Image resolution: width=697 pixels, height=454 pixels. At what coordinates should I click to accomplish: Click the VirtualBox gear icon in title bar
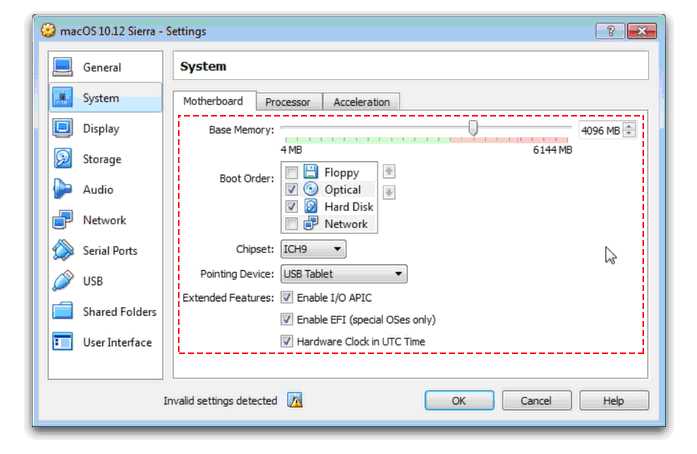click(48, 31)
